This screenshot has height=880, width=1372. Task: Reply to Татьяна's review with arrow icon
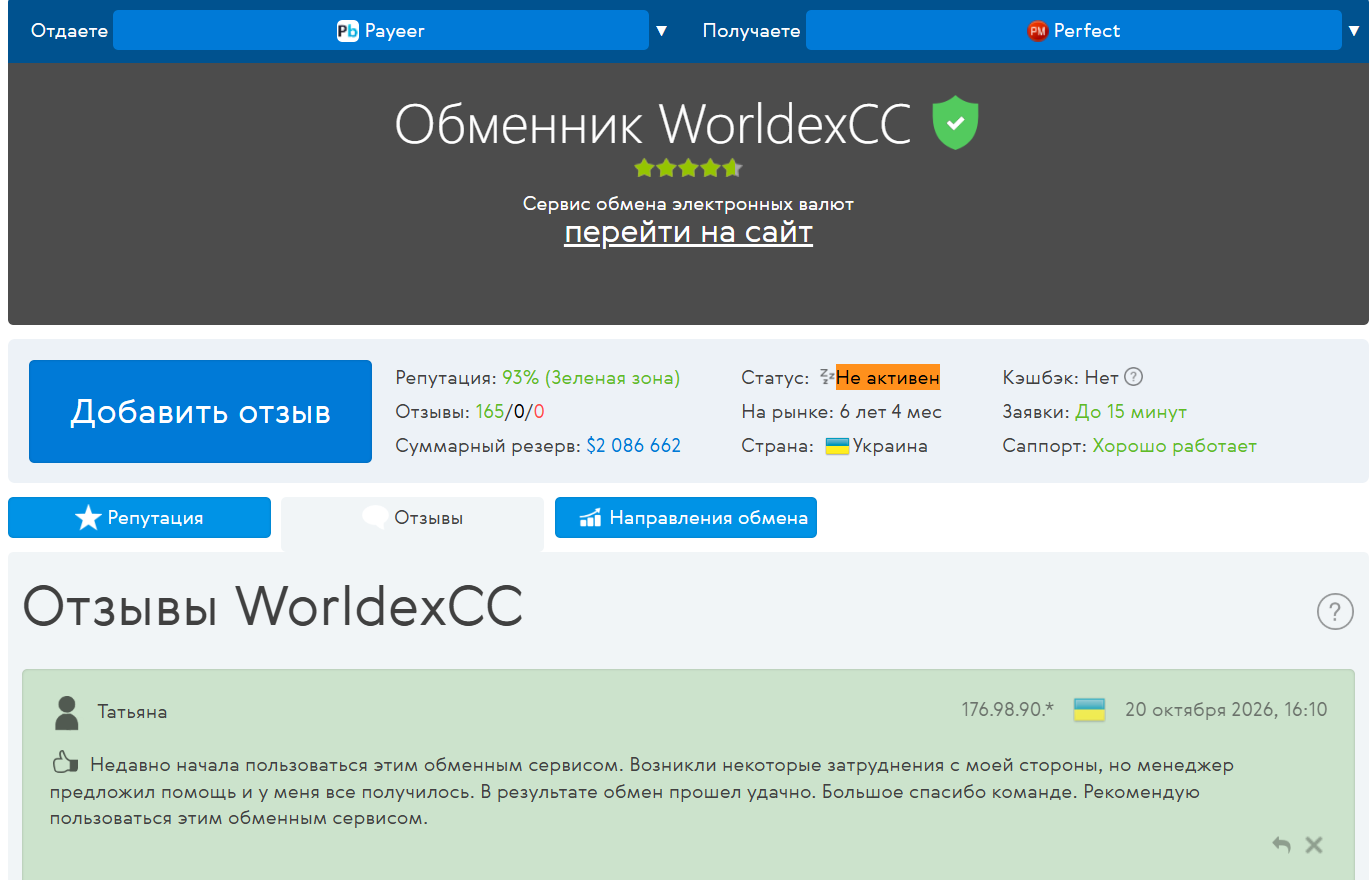pos(1281,845)
